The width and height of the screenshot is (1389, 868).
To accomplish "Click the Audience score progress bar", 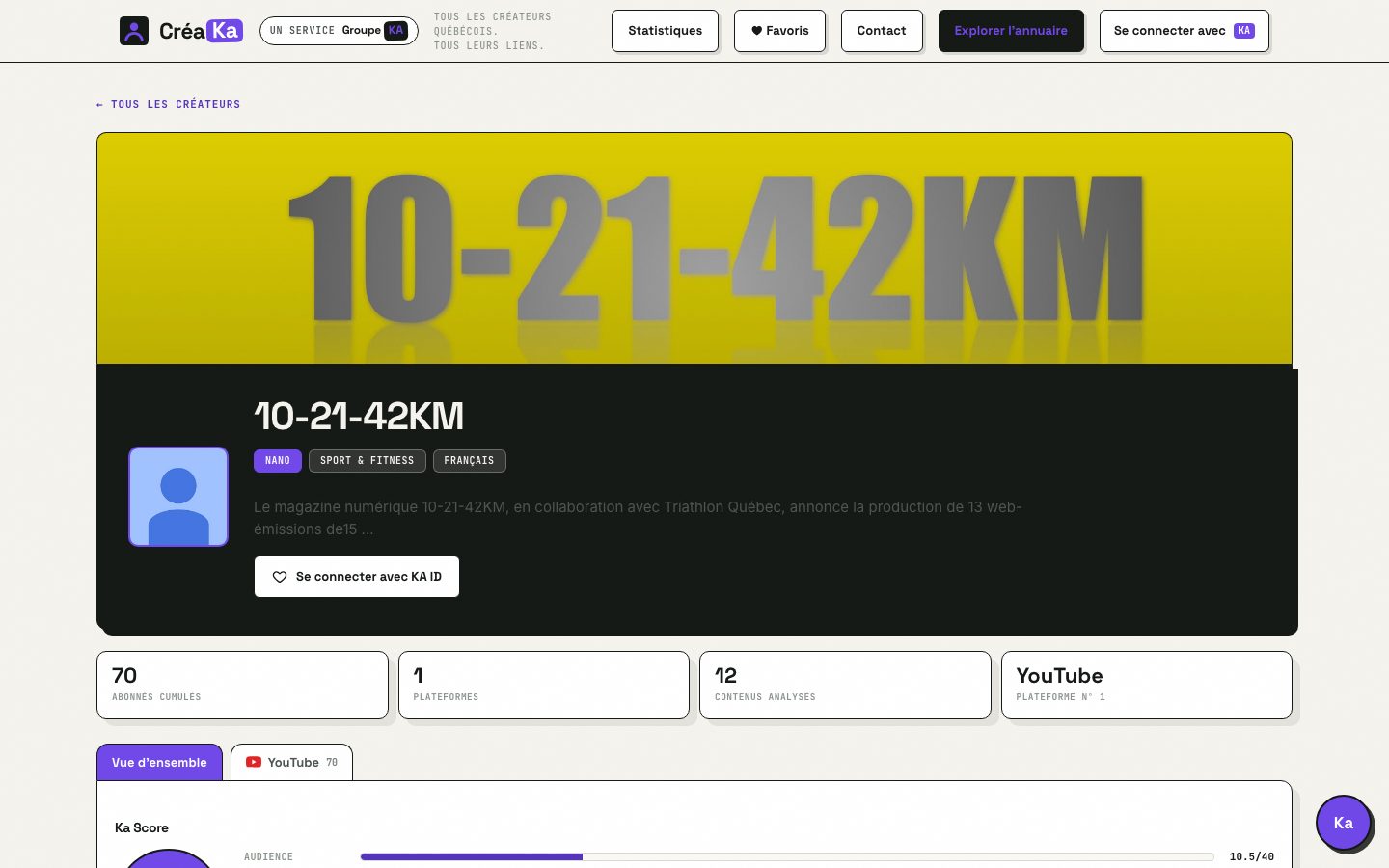I will point(787,856).
